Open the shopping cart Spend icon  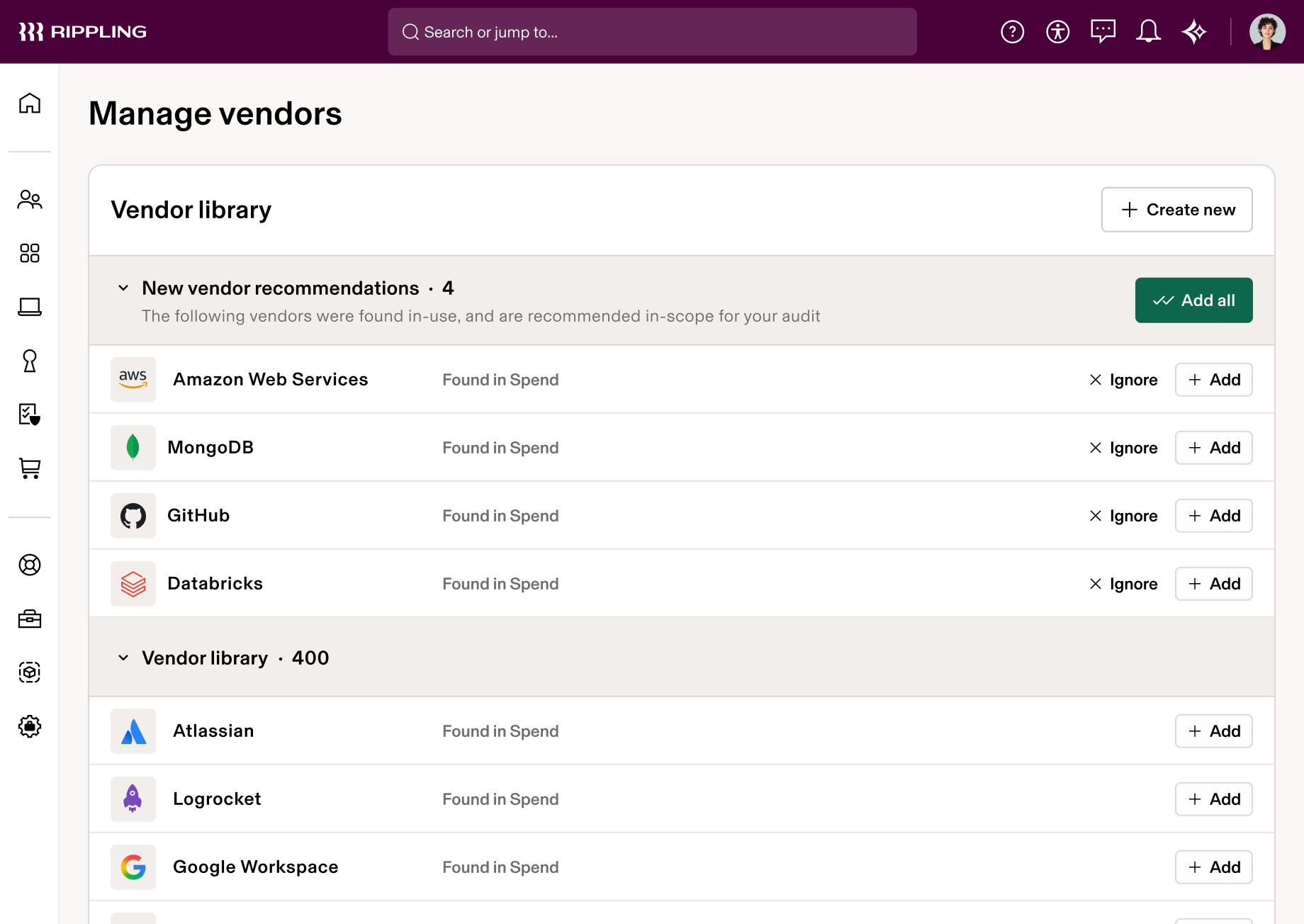29,468
